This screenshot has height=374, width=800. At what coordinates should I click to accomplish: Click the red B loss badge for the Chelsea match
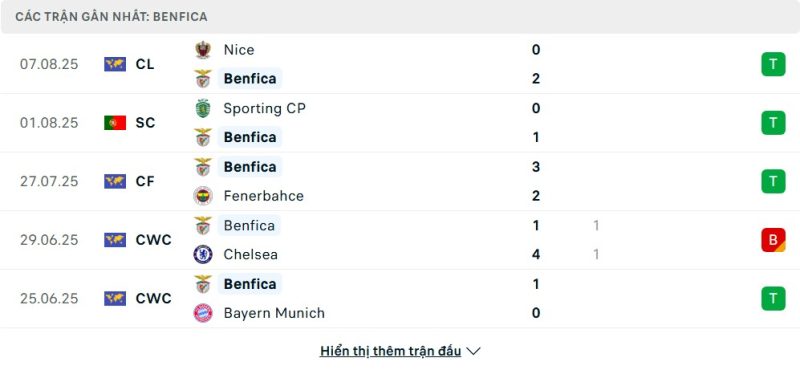tap(773, 240)
